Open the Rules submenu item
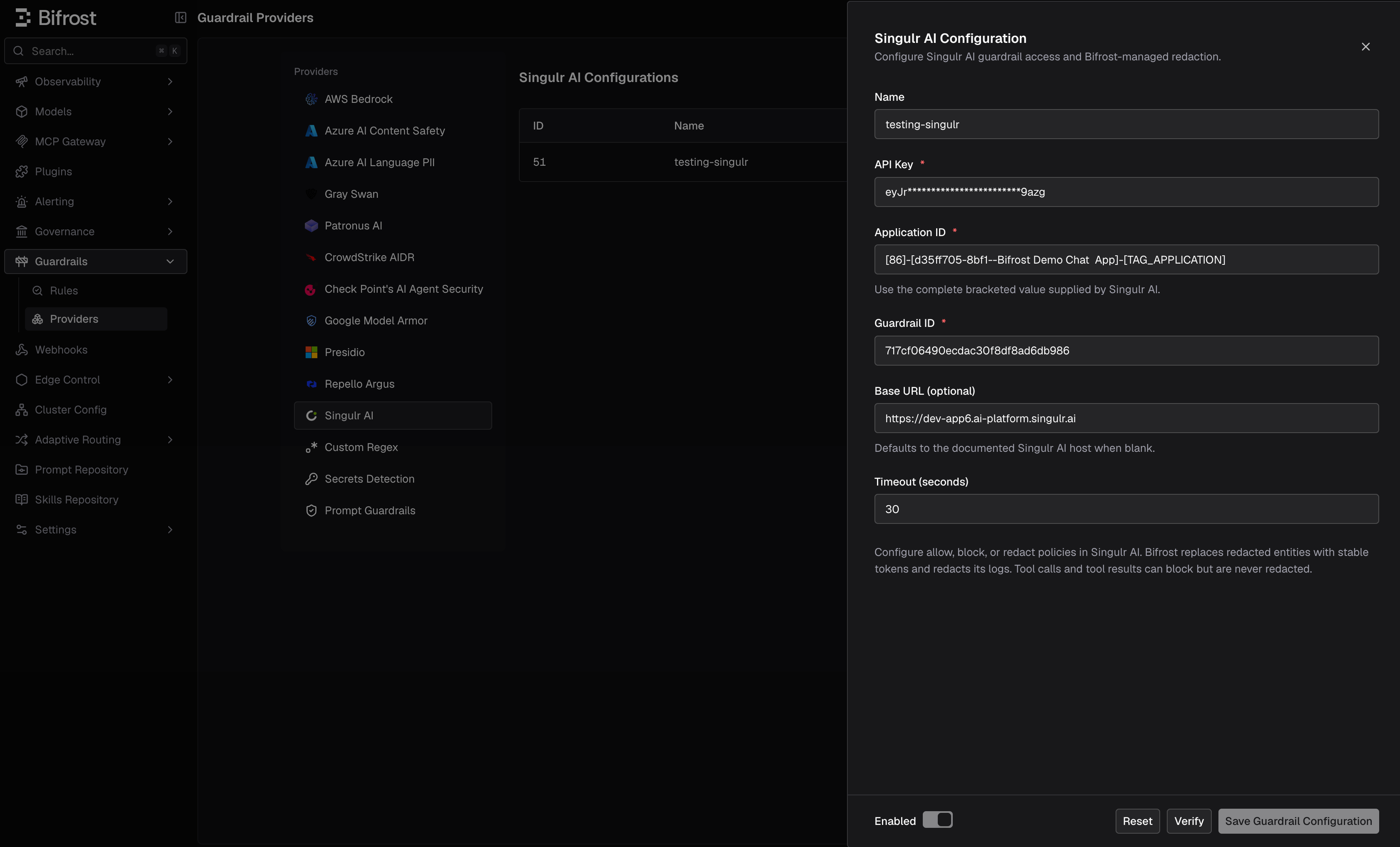Screen dimensions: 1400x847 point(96,291)
